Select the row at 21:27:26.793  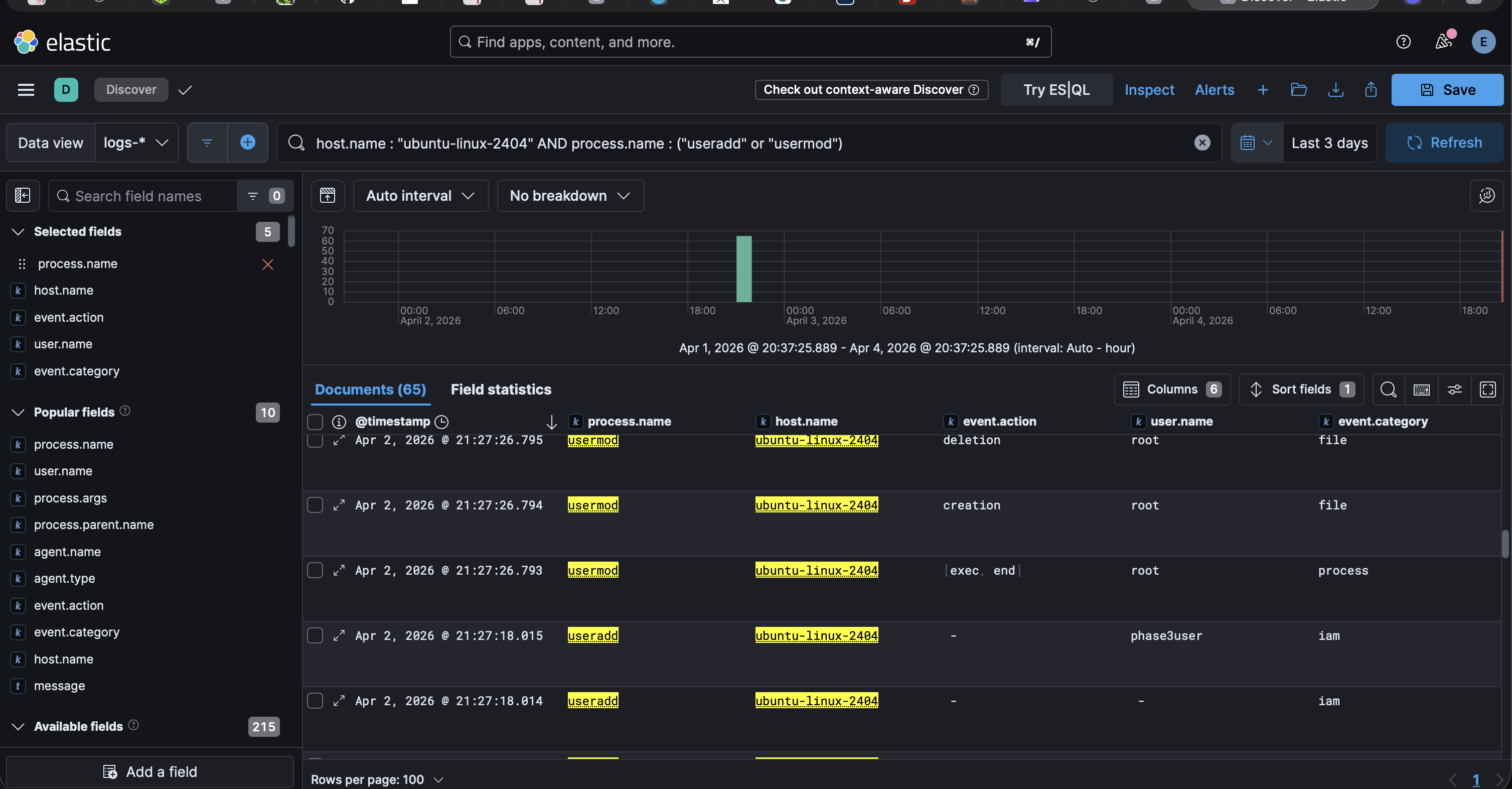[x=315, y=571]
